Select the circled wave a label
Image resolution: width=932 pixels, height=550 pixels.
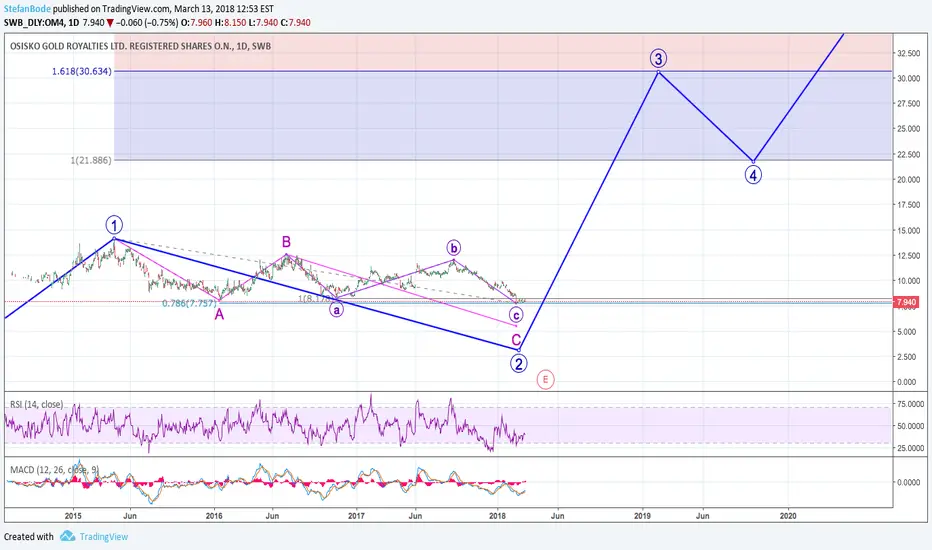[336, 309]
